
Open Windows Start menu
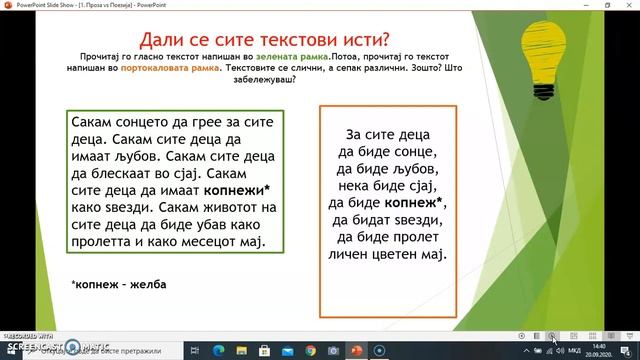click(x=11, y=351)
